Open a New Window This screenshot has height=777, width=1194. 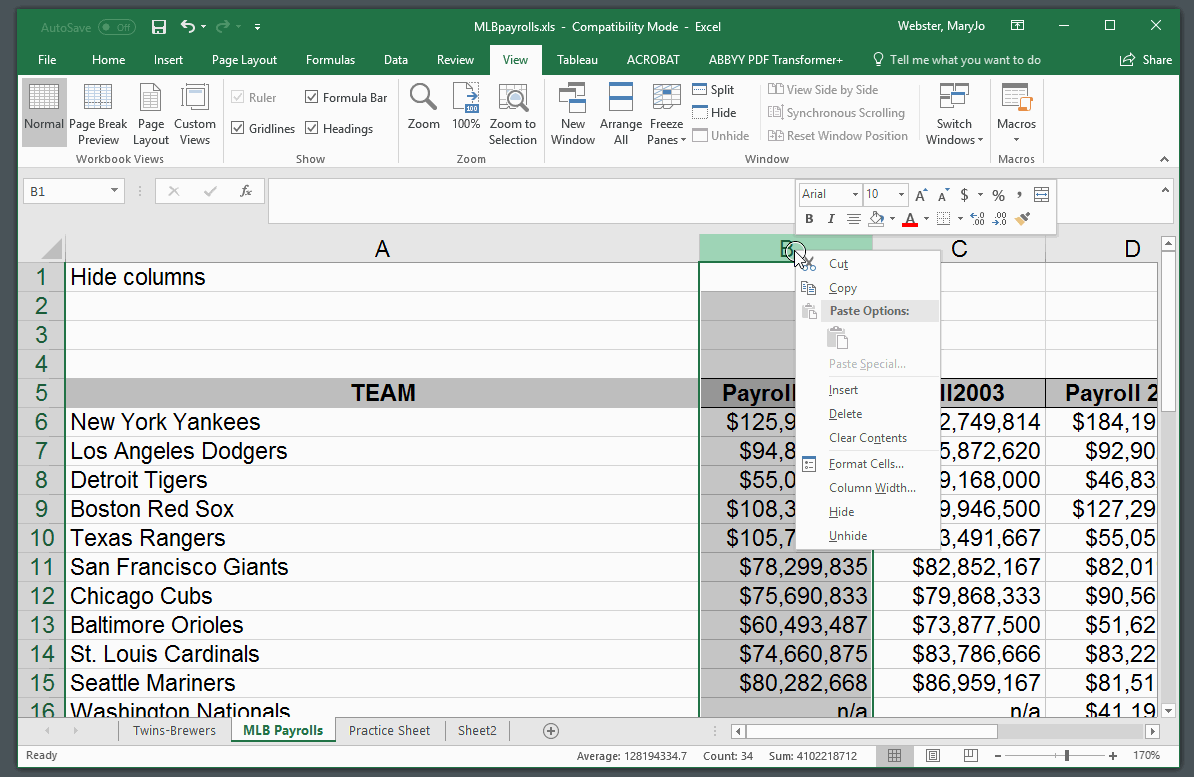point(573,114)
